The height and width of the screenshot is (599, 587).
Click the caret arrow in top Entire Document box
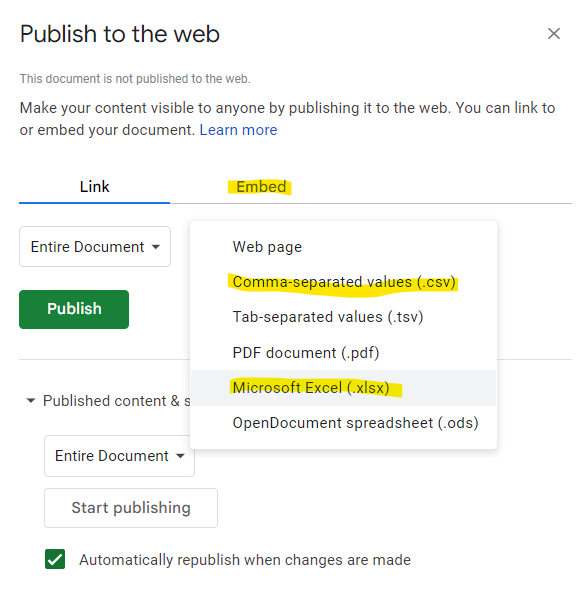(x=155, y=247)
